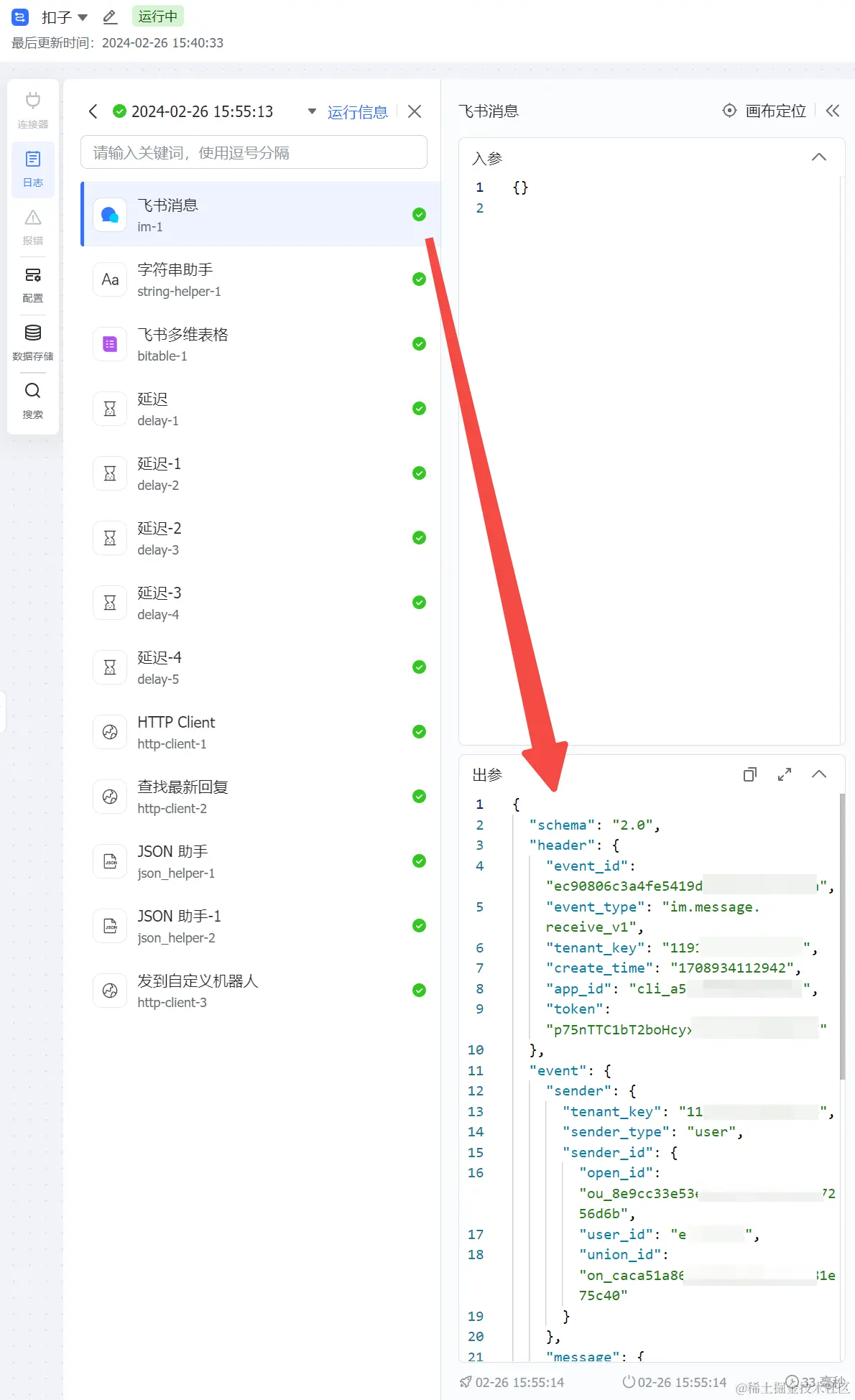This screenshot has height=1400, width=855.
Task: Collapse detail panel with double chevron
Action: (833, 111)
